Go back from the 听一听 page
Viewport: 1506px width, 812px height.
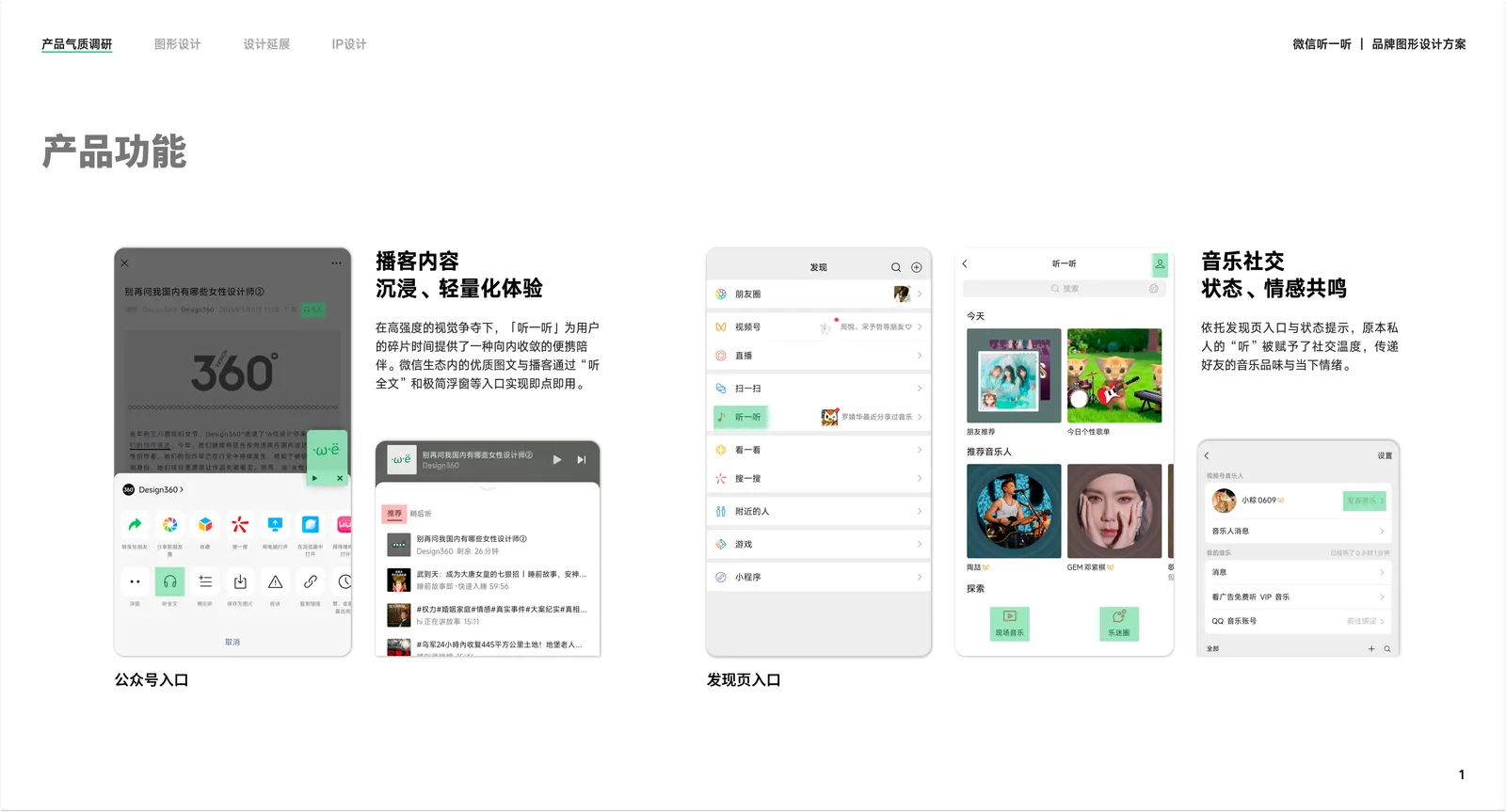point(965,263)
